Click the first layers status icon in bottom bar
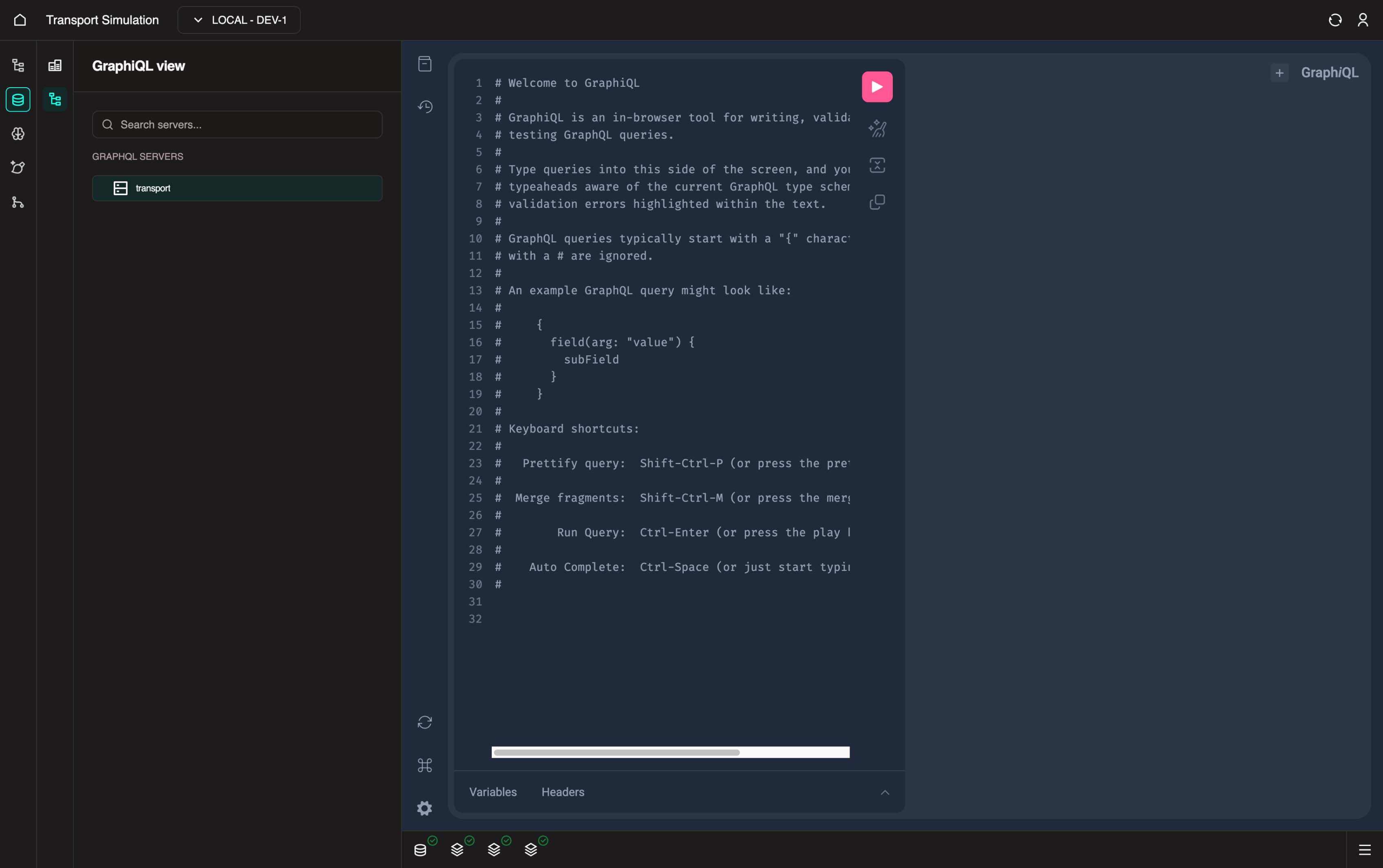 point(457,850)
